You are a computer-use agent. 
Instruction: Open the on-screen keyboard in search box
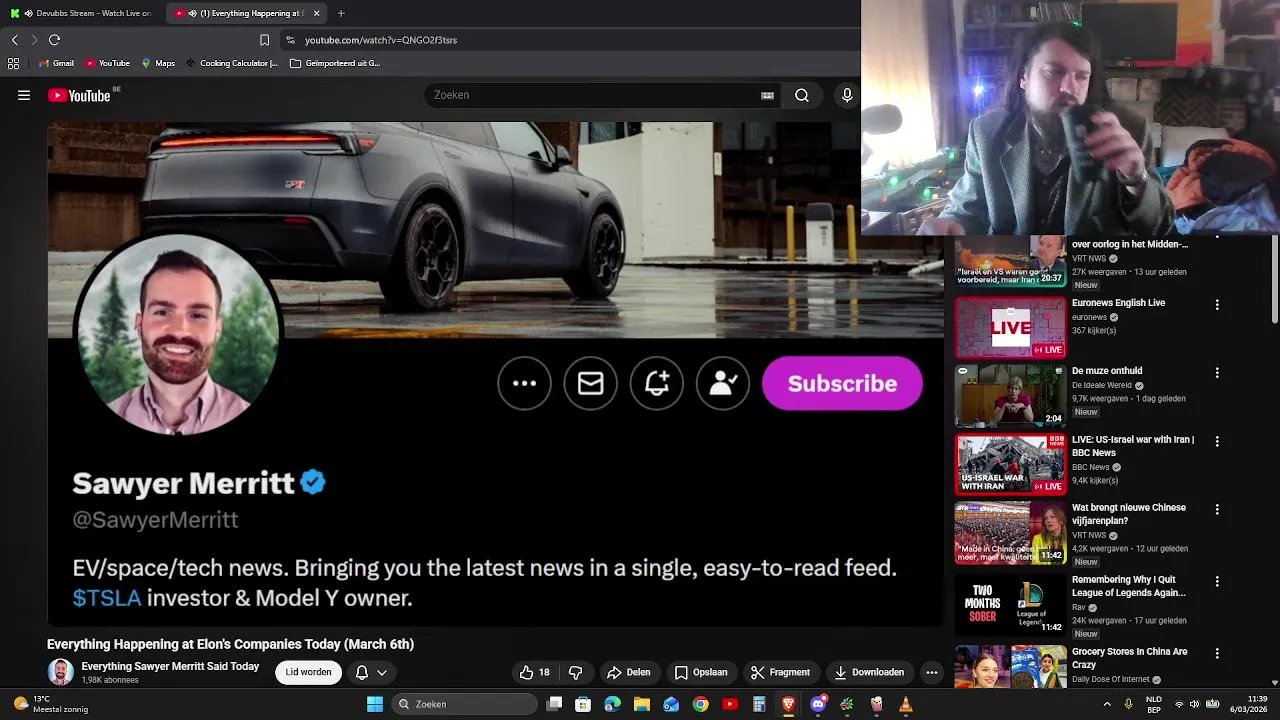[767, 95]
